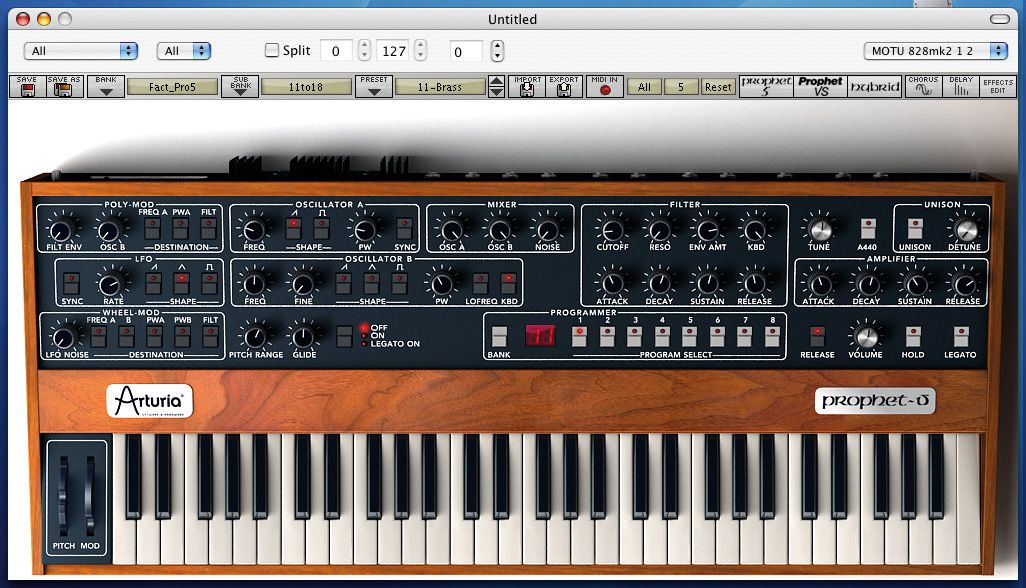Click the glide mode switch next to Off/On
The height and width of the screenshot is (588, 1026).
(344, 336)
